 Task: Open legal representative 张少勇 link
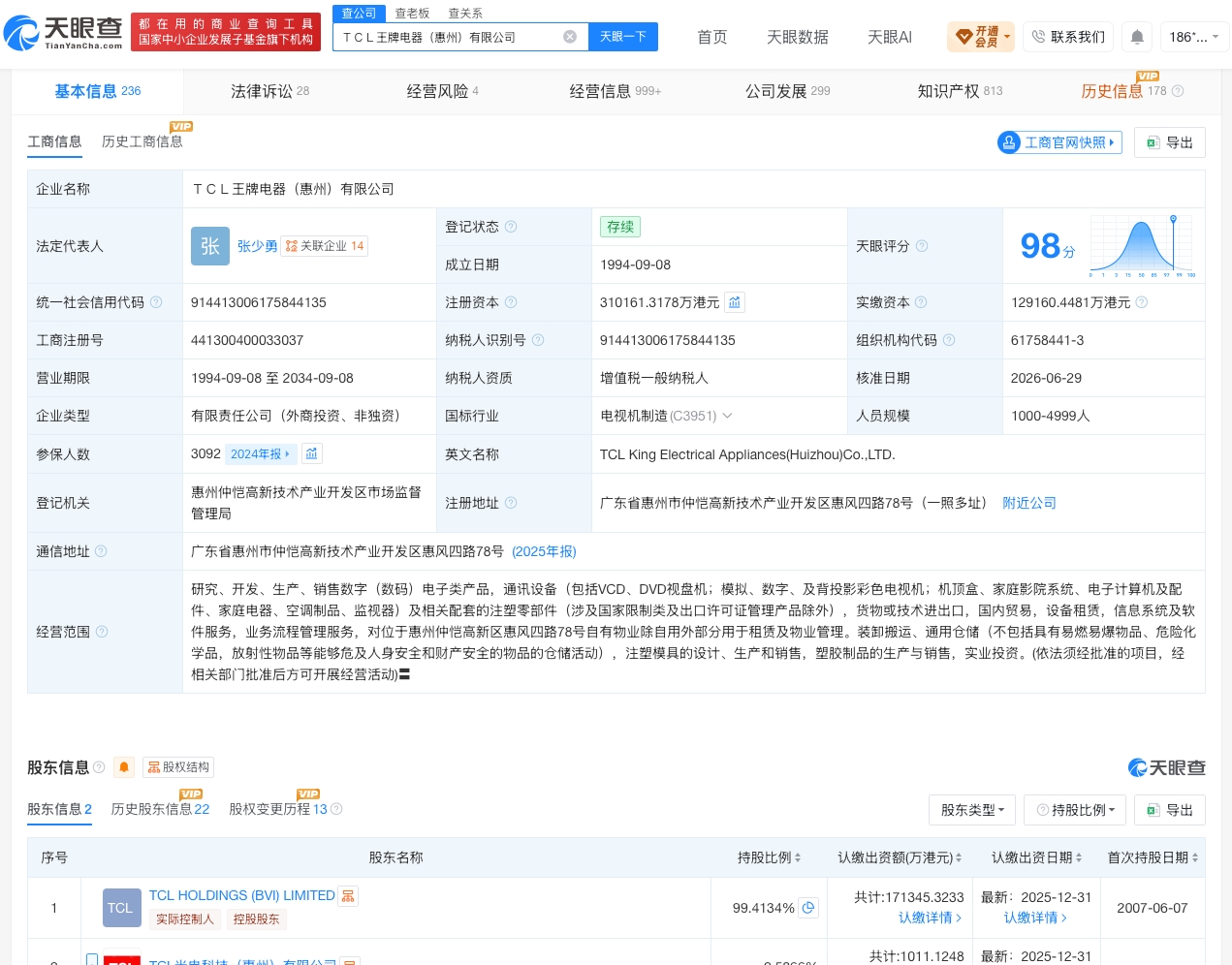(257, 246)
